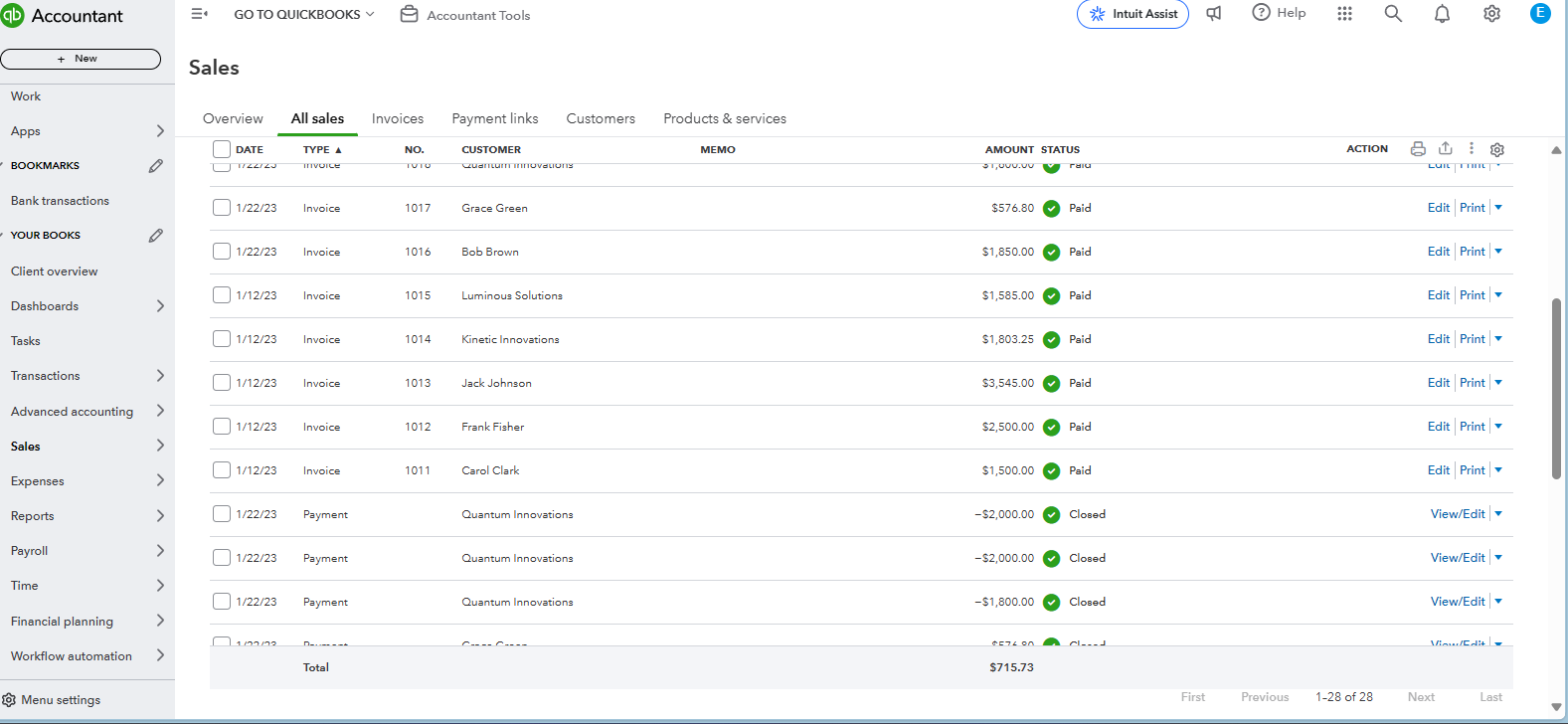The image size is (1568, 724).
Task: Select checkbox for invoice 1015
Action: pyautogui.click(x=222, y=295)
